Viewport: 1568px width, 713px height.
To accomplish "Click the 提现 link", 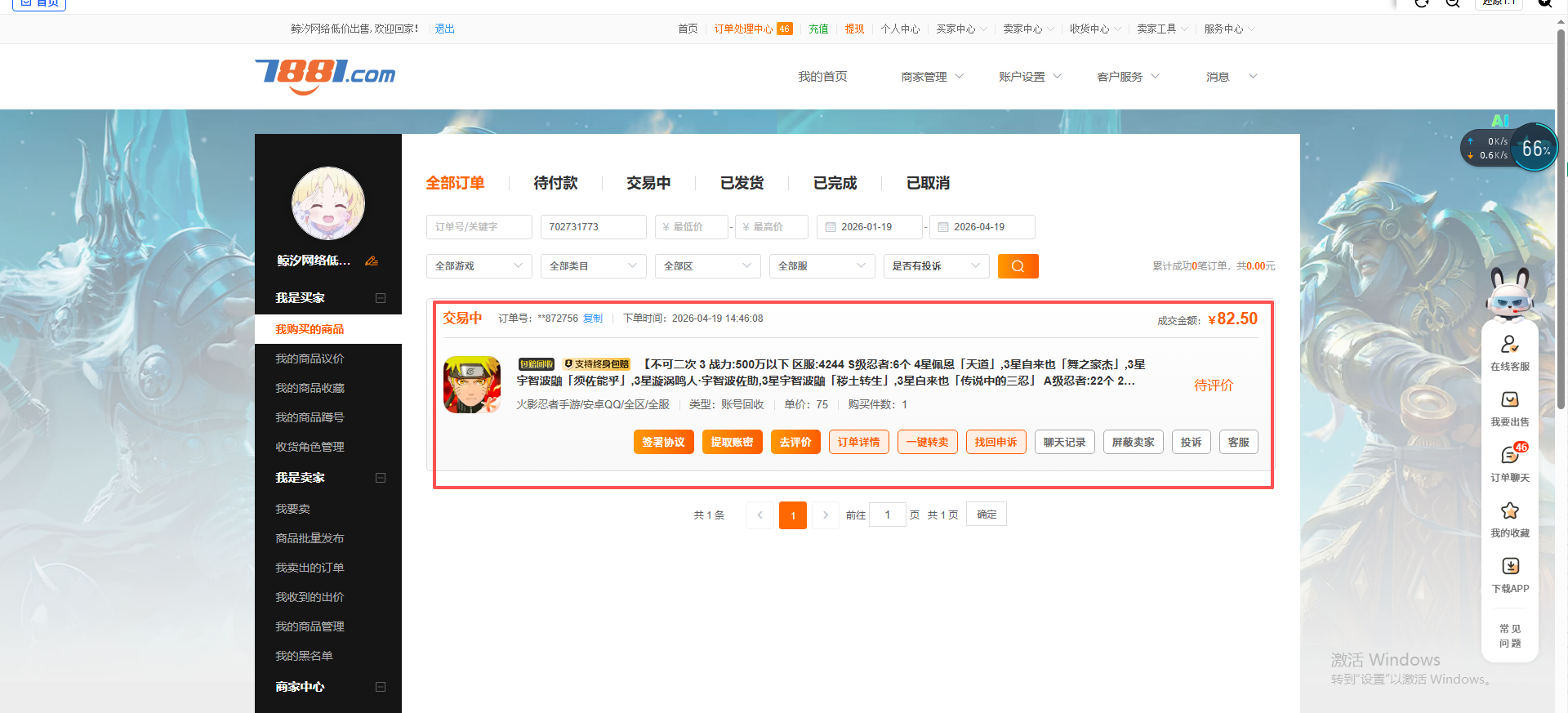I will (x=854, y=29).
